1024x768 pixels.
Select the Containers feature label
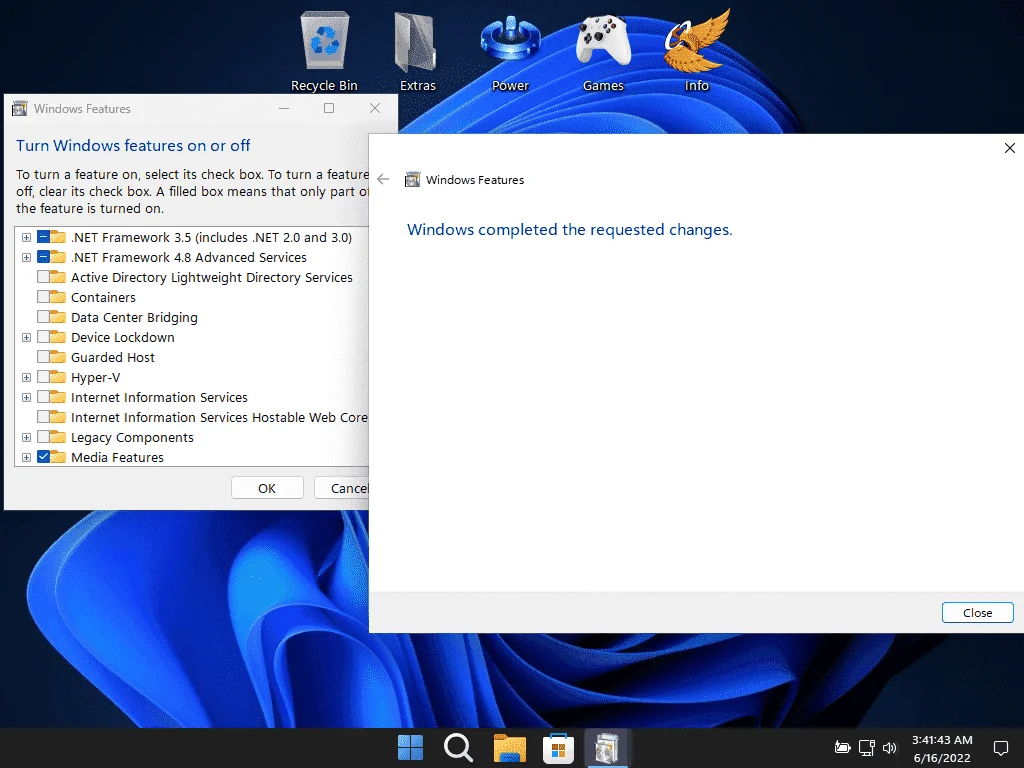point(103,297)
